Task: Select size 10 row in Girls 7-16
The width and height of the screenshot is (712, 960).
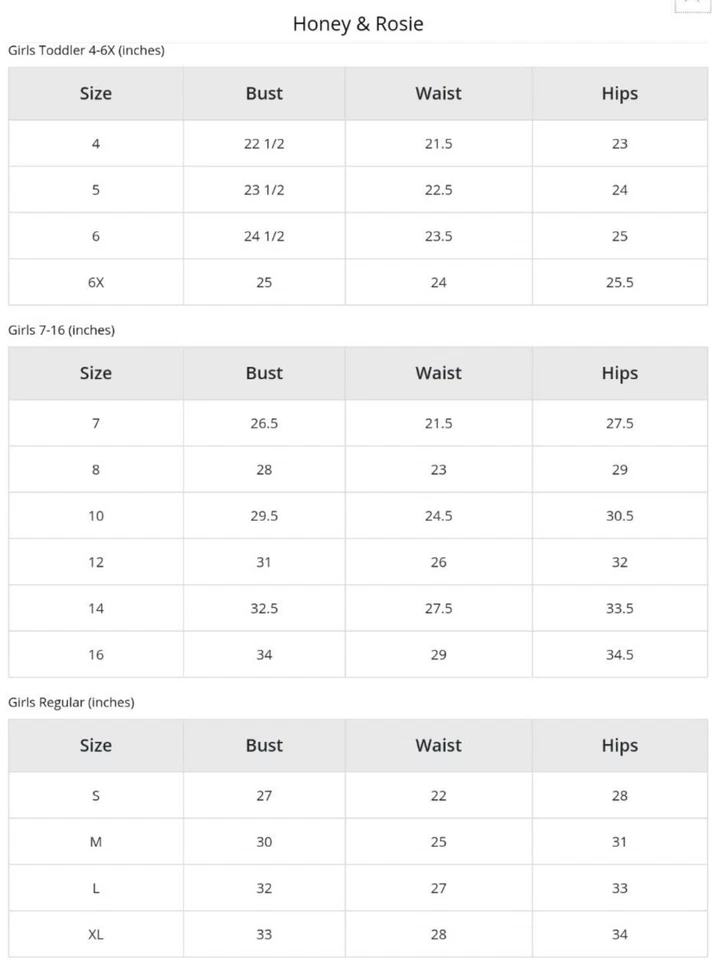Action: click(x=96, y=516)
